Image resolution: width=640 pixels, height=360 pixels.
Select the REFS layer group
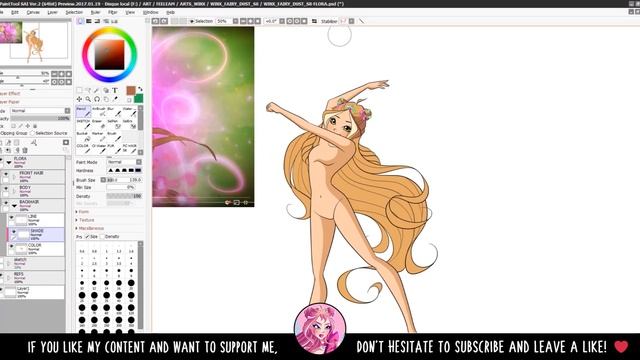[33, 278]
